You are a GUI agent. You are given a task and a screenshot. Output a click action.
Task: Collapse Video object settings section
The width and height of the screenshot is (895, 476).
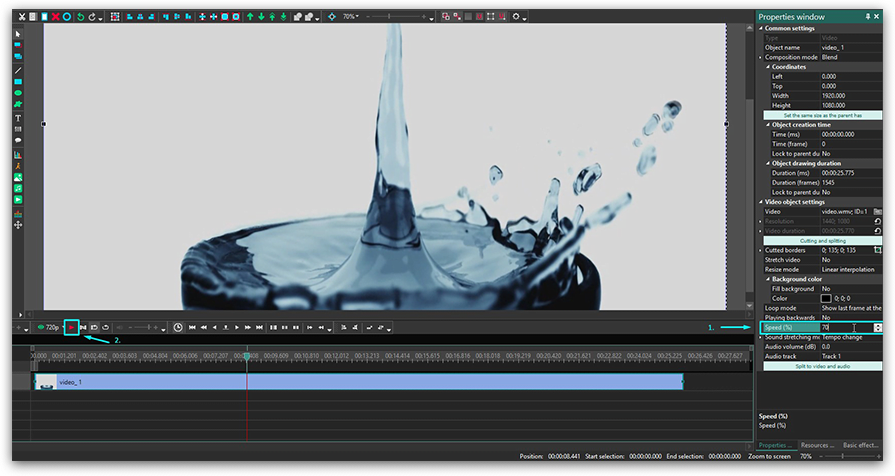(x=761, y=201)
